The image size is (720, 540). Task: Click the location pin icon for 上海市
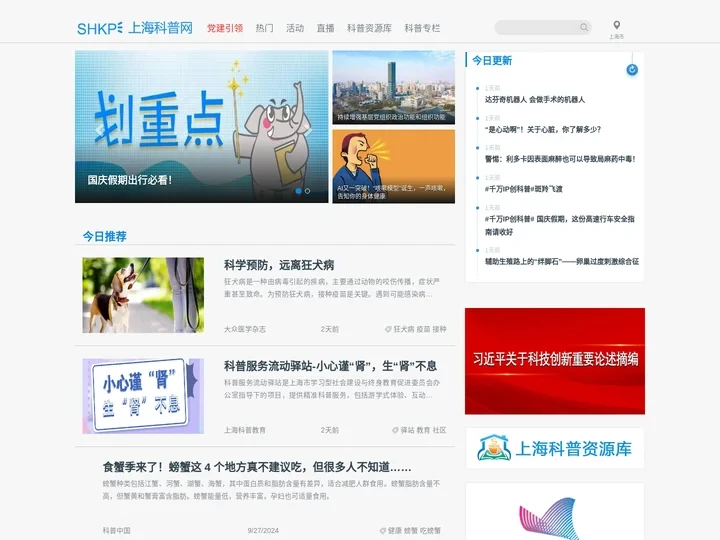617,25
